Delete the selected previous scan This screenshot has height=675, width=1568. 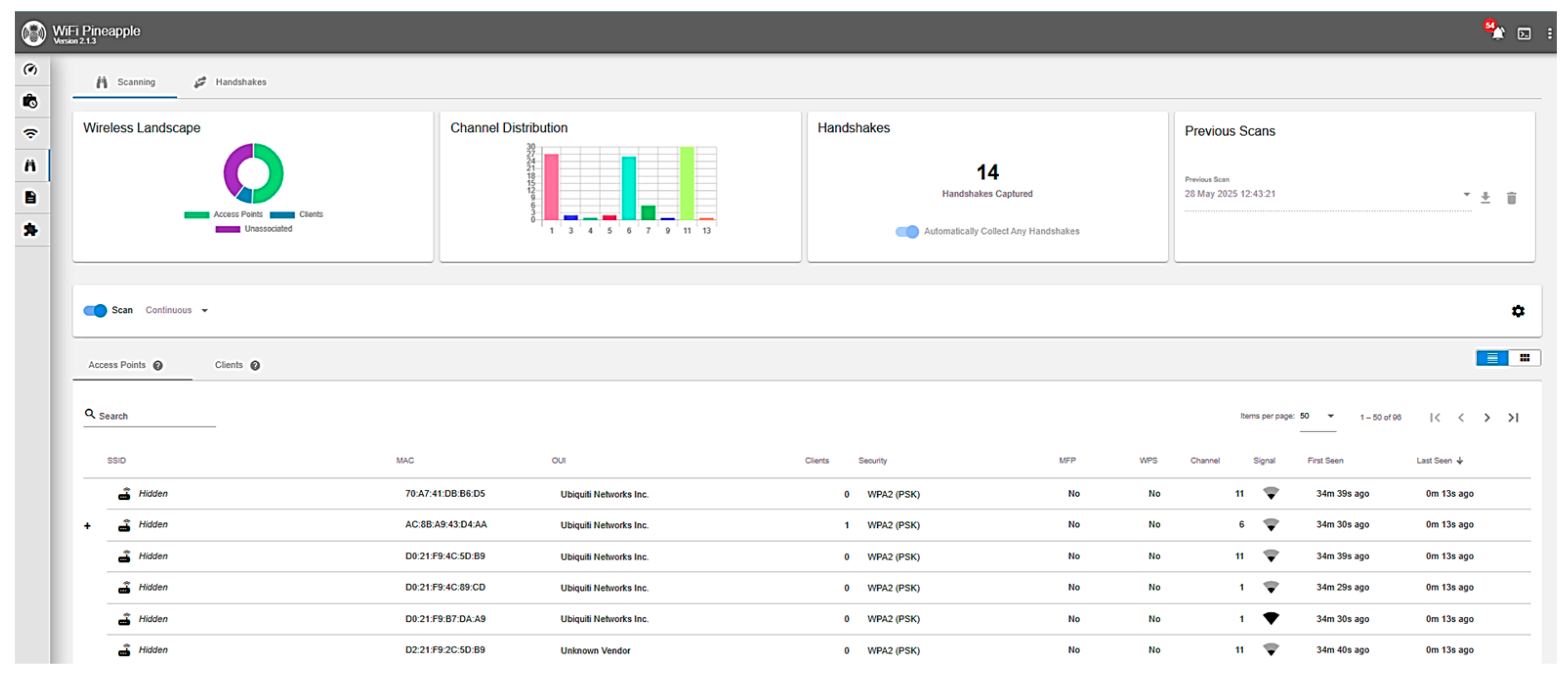1511,197
